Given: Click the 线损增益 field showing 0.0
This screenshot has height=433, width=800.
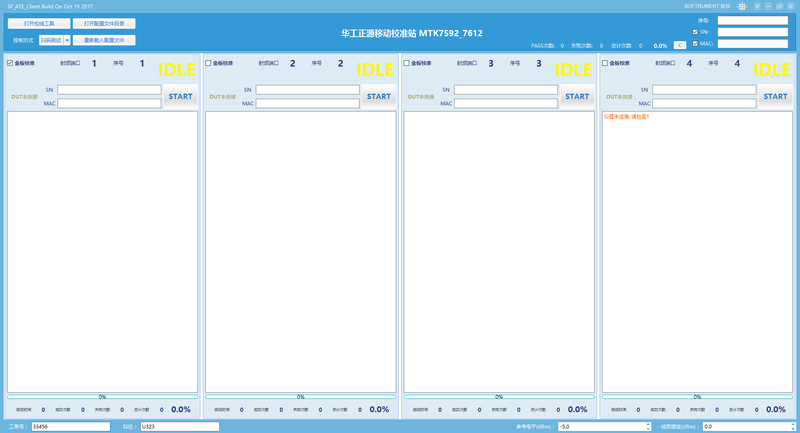Looking at the screenshot, I should pyautogui.click(x=747, y=426).
